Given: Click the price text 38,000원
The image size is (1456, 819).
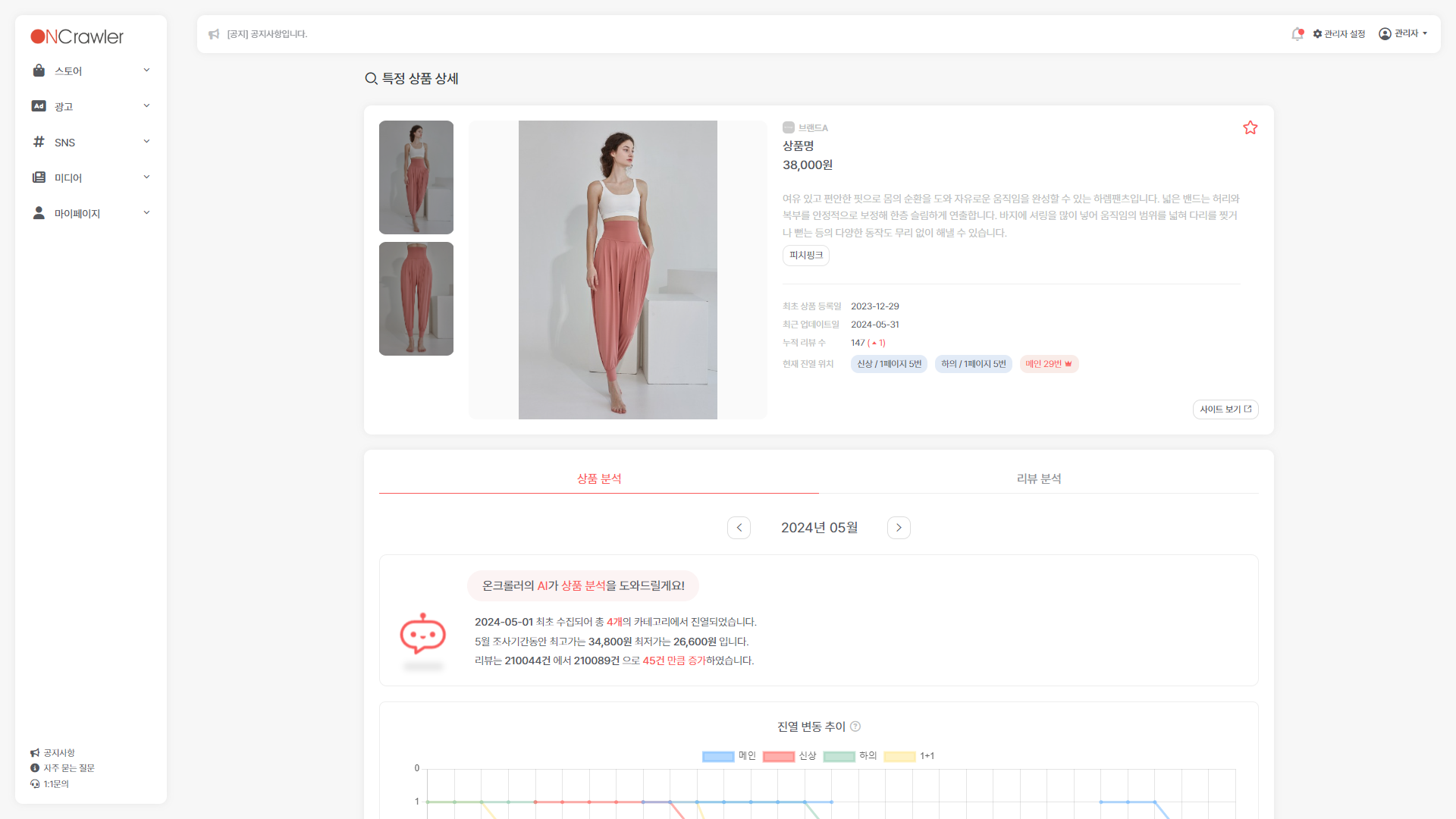Looking at the screenshot, I should (x=808, y=165).
